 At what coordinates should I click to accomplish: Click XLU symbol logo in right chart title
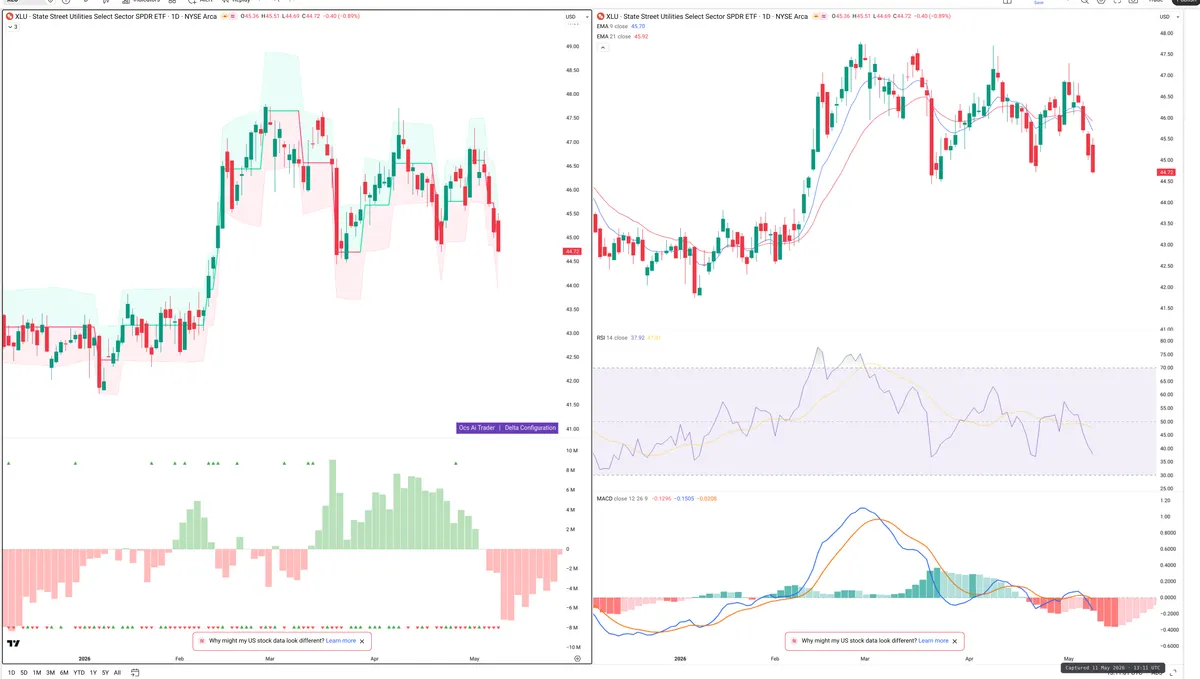pyautogui.click(x=600, y=16)
